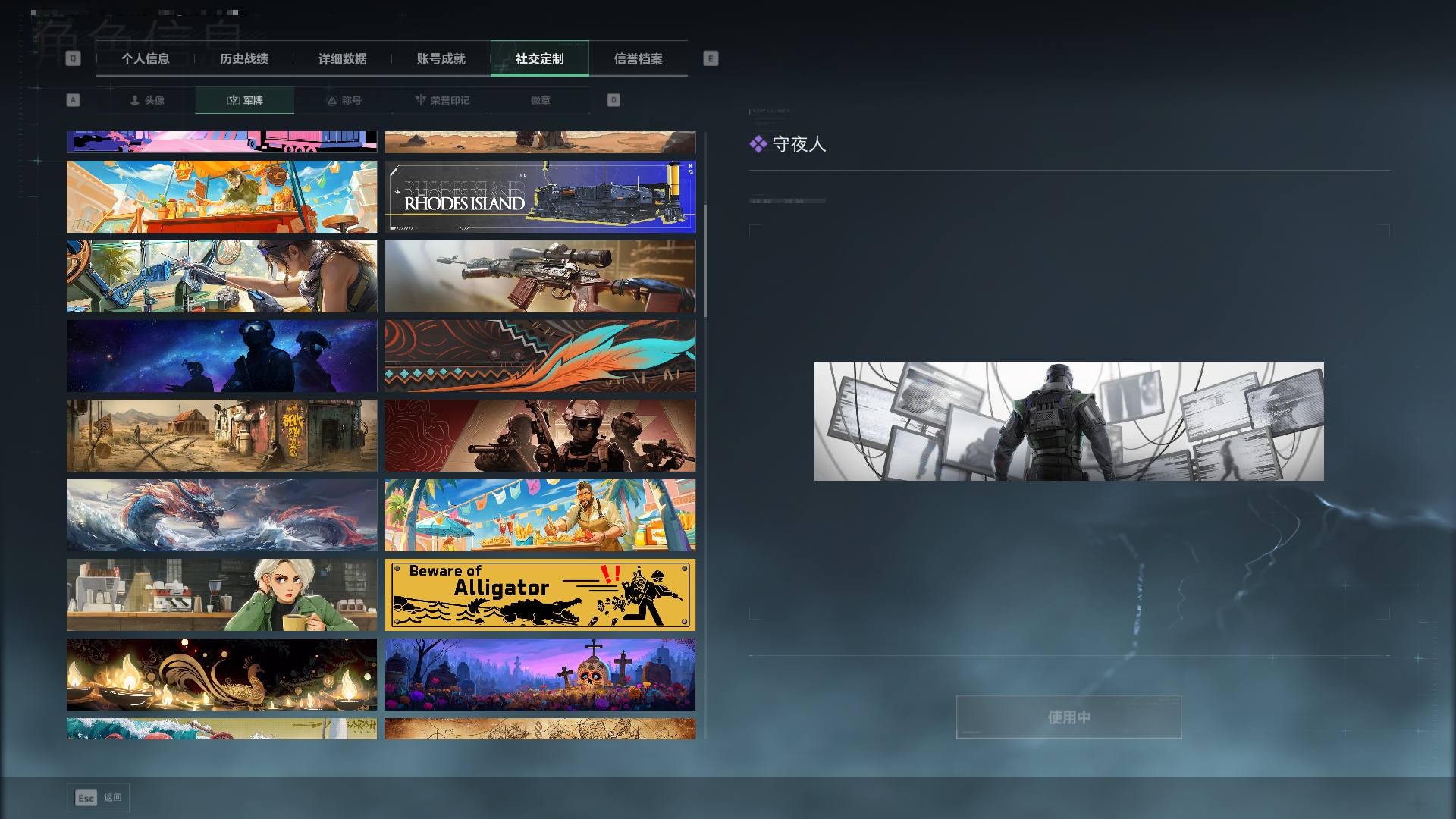
Task: Click the 守夜人 dog tag preview image
Action: [1069, 422]
